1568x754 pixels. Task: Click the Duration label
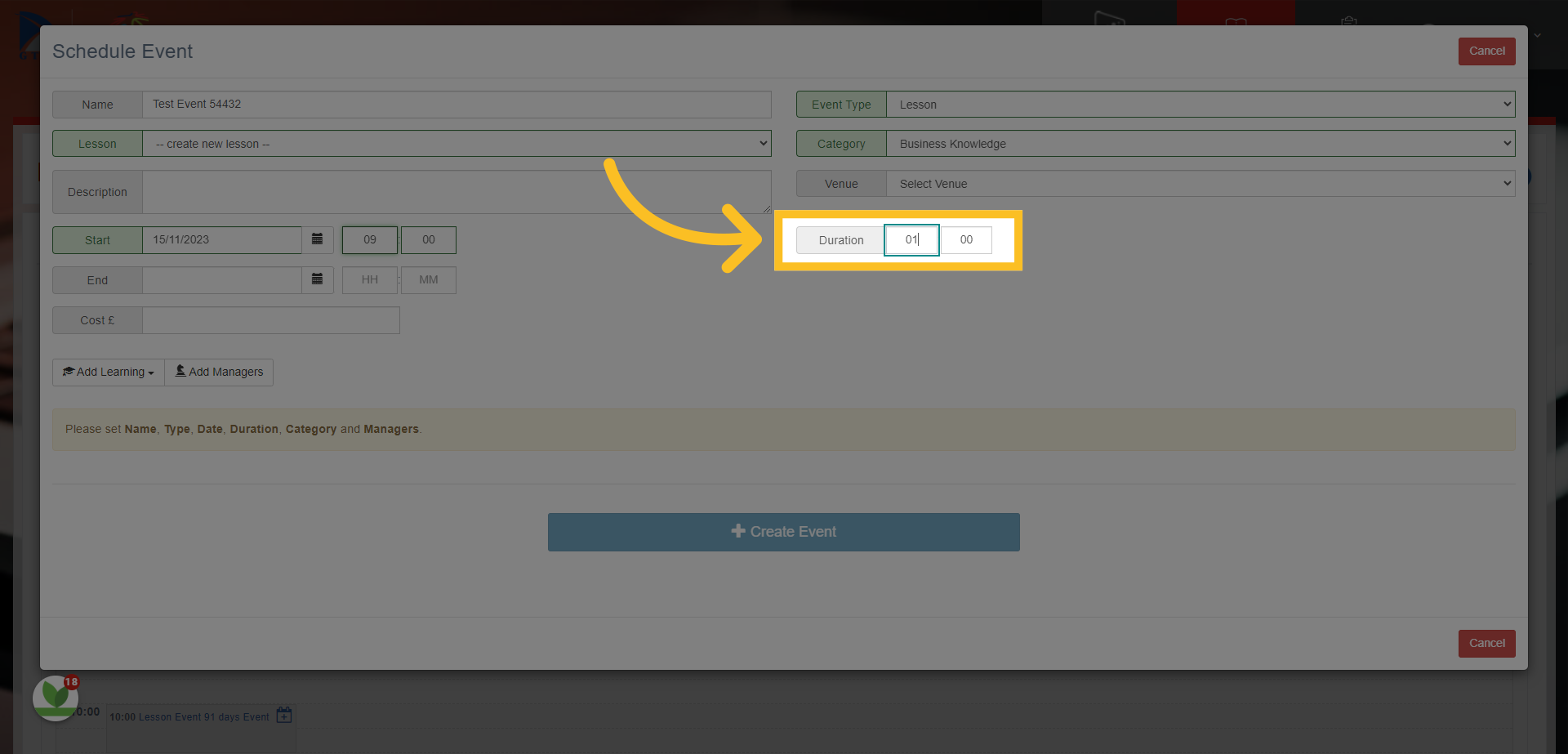pos(841,240)
